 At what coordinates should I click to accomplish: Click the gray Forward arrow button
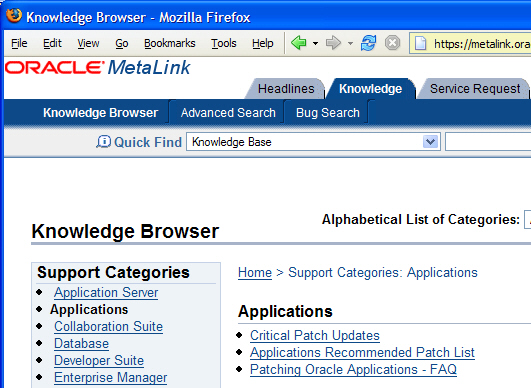(333, 43)
